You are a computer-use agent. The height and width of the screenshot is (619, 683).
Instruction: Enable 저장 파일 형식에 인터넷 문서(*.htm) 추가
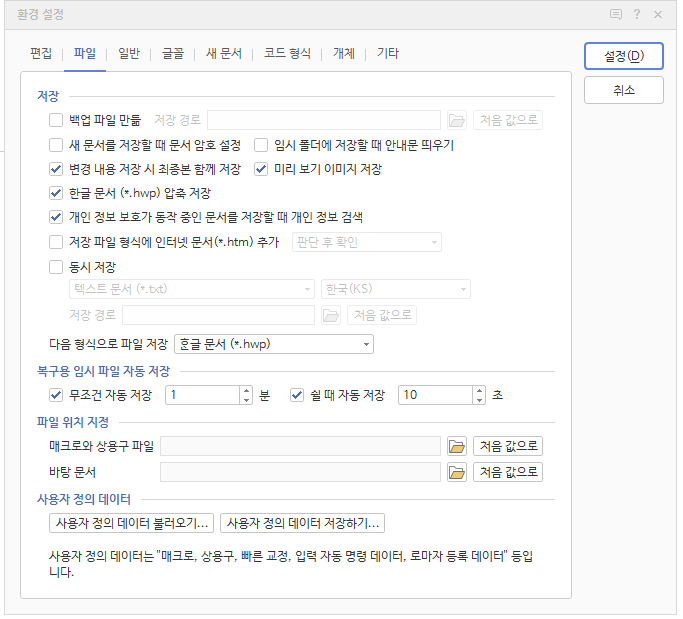point(56,244)
